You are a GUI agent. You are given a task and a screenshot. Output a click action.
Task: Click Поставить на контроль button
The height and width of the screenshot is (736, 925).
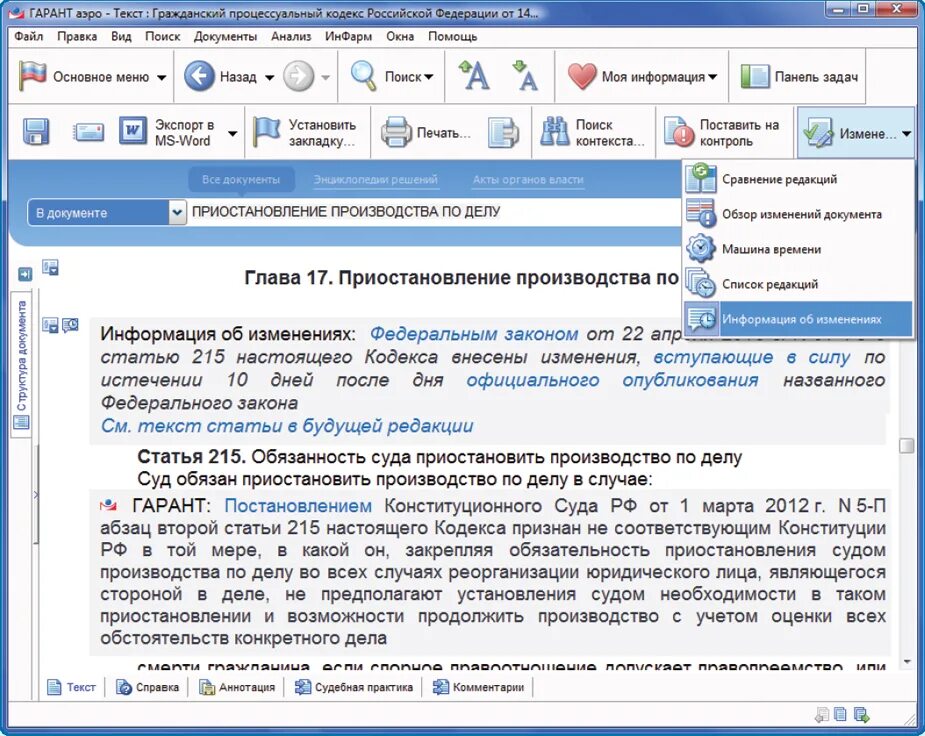(722, 133)
